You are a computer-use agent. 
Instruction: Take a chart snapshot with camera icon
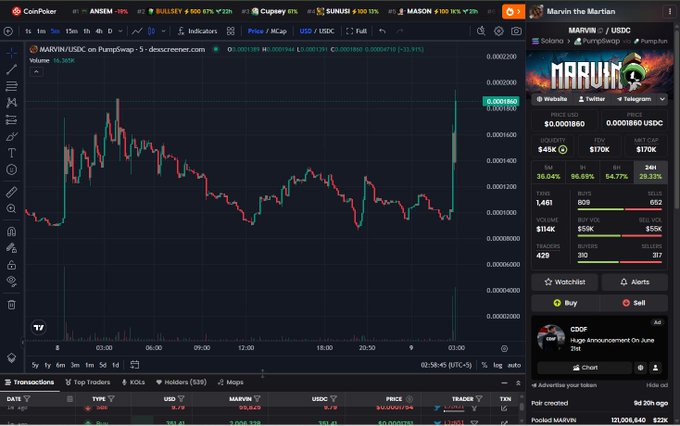click(516, 31)
